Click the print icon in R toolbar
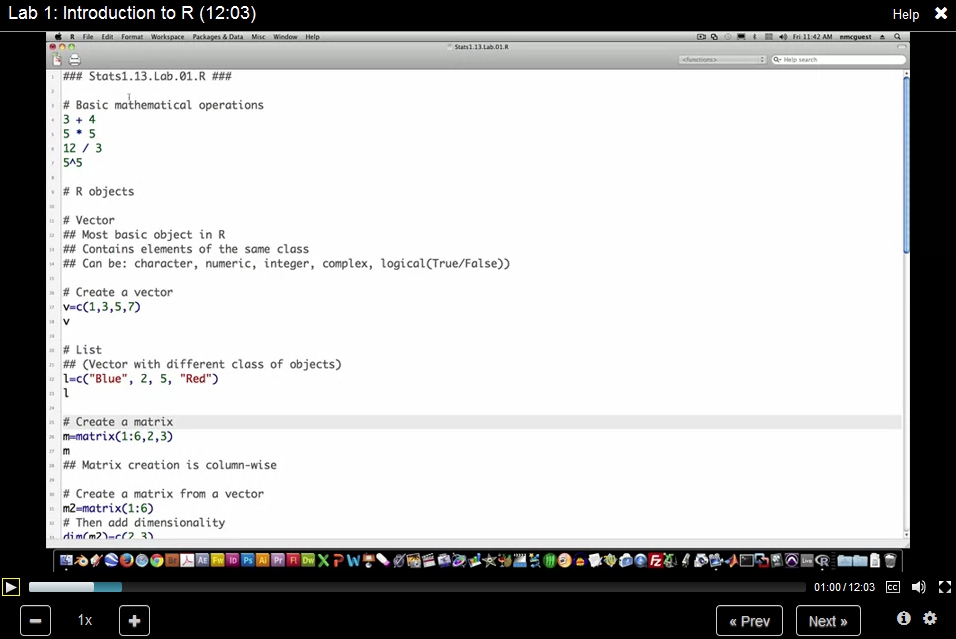 click(x=74, y=60)
